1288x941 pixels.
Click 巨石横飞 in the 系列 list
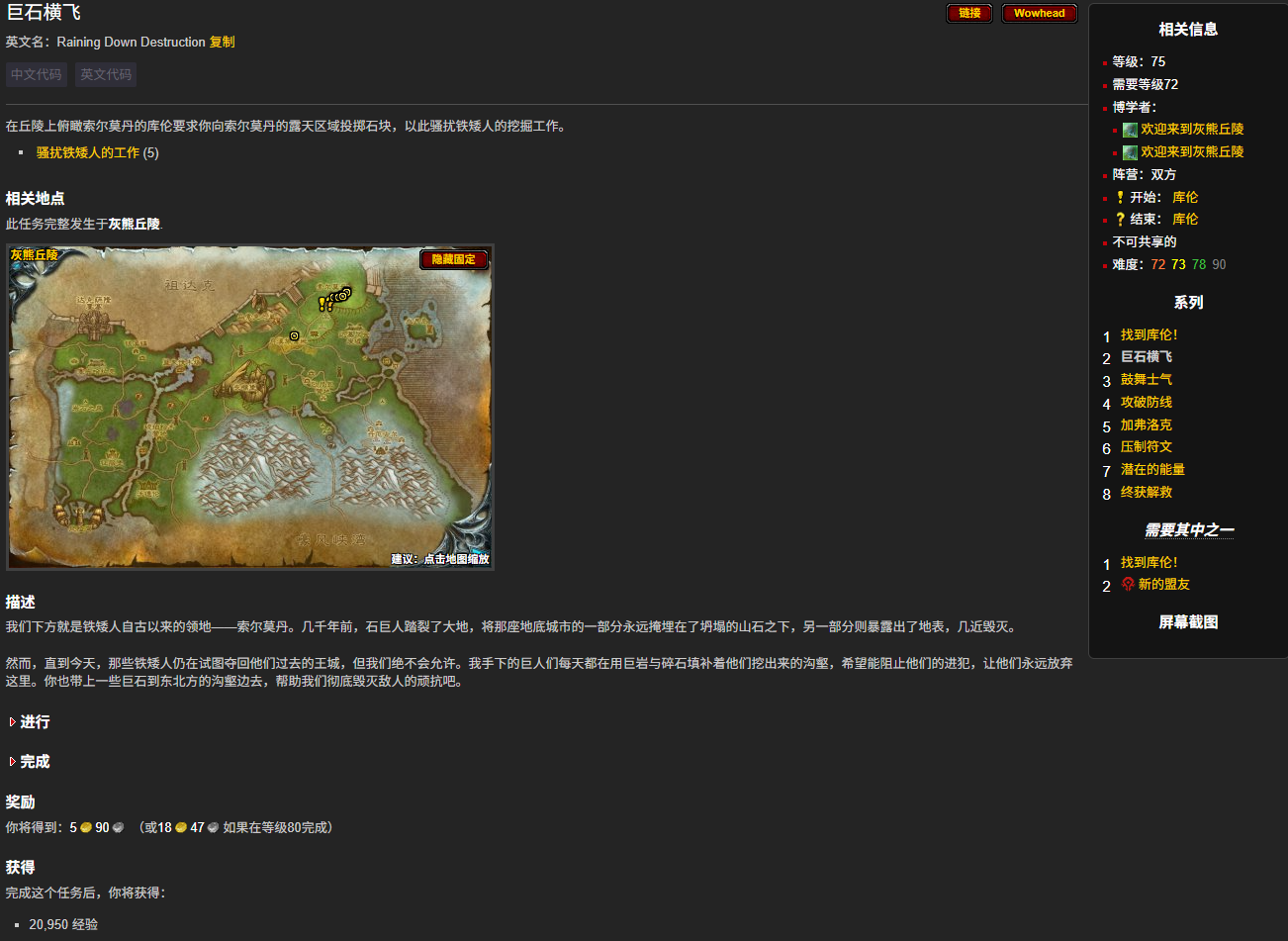pyautogui.click(x=1146, y=356)
